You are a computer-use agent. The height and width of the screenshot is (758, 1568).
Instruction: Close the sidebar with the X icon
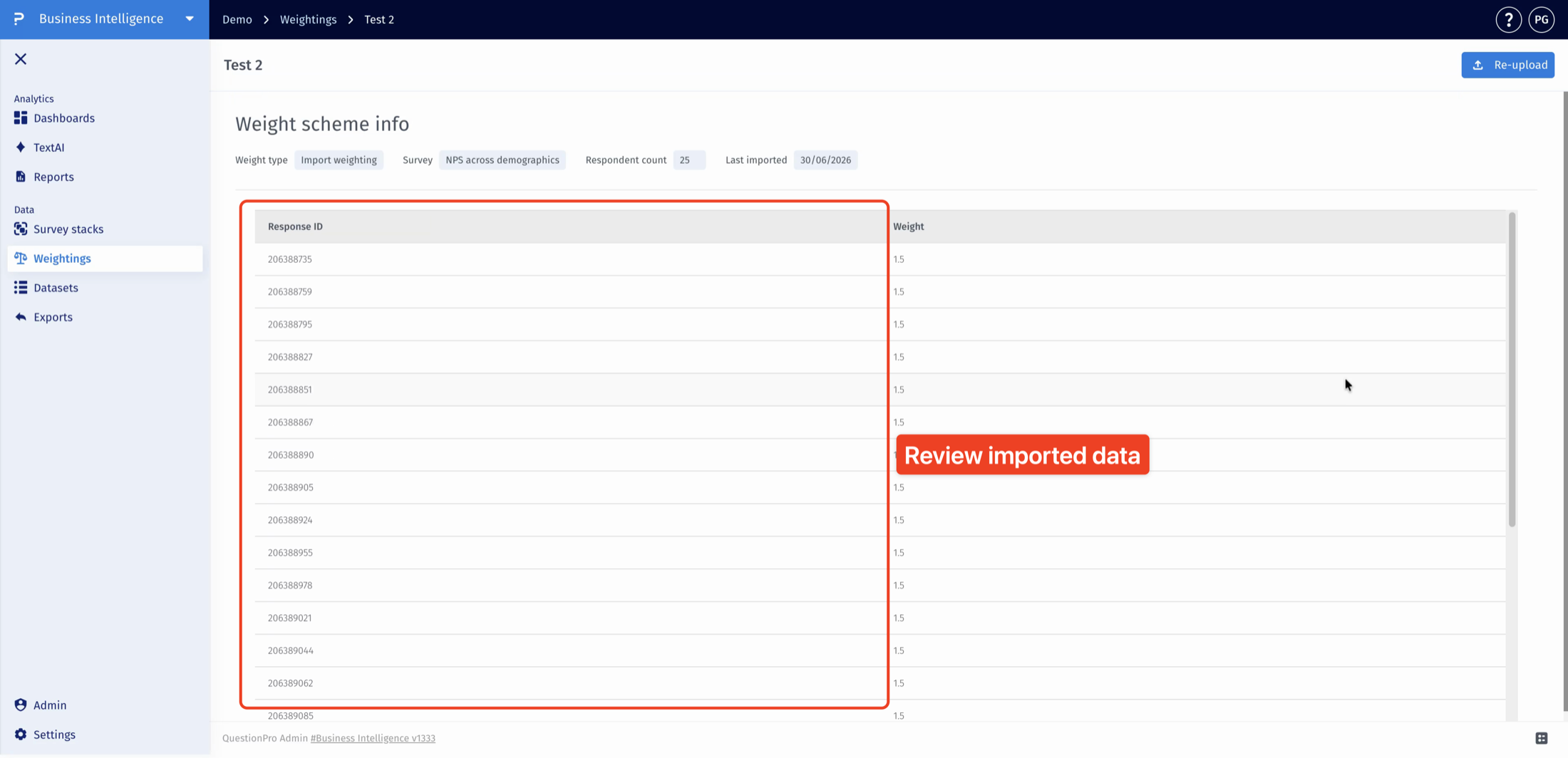(x=21, y=59)
